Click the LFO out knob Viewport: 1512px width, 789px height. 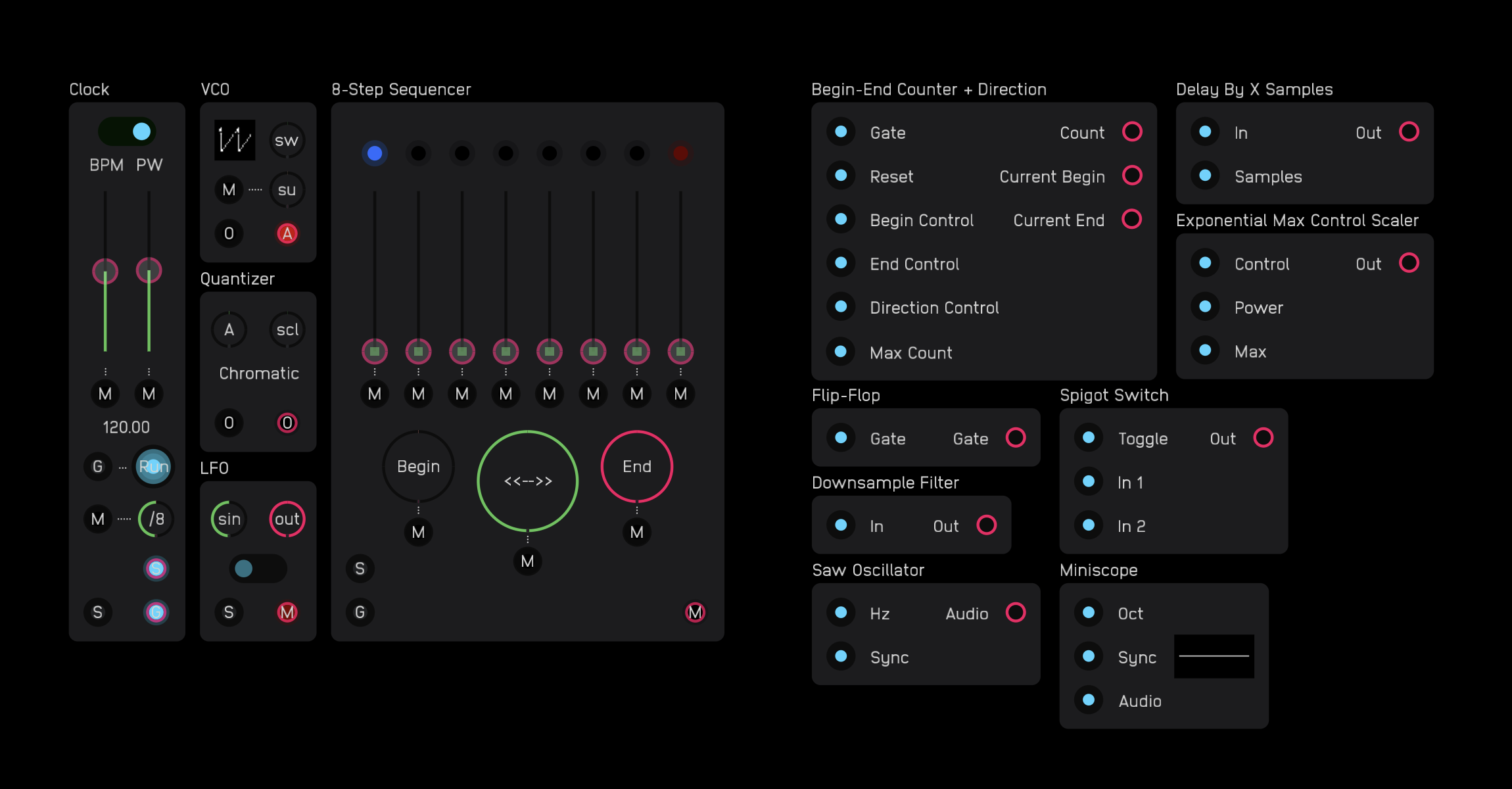(x=287, y=519)
